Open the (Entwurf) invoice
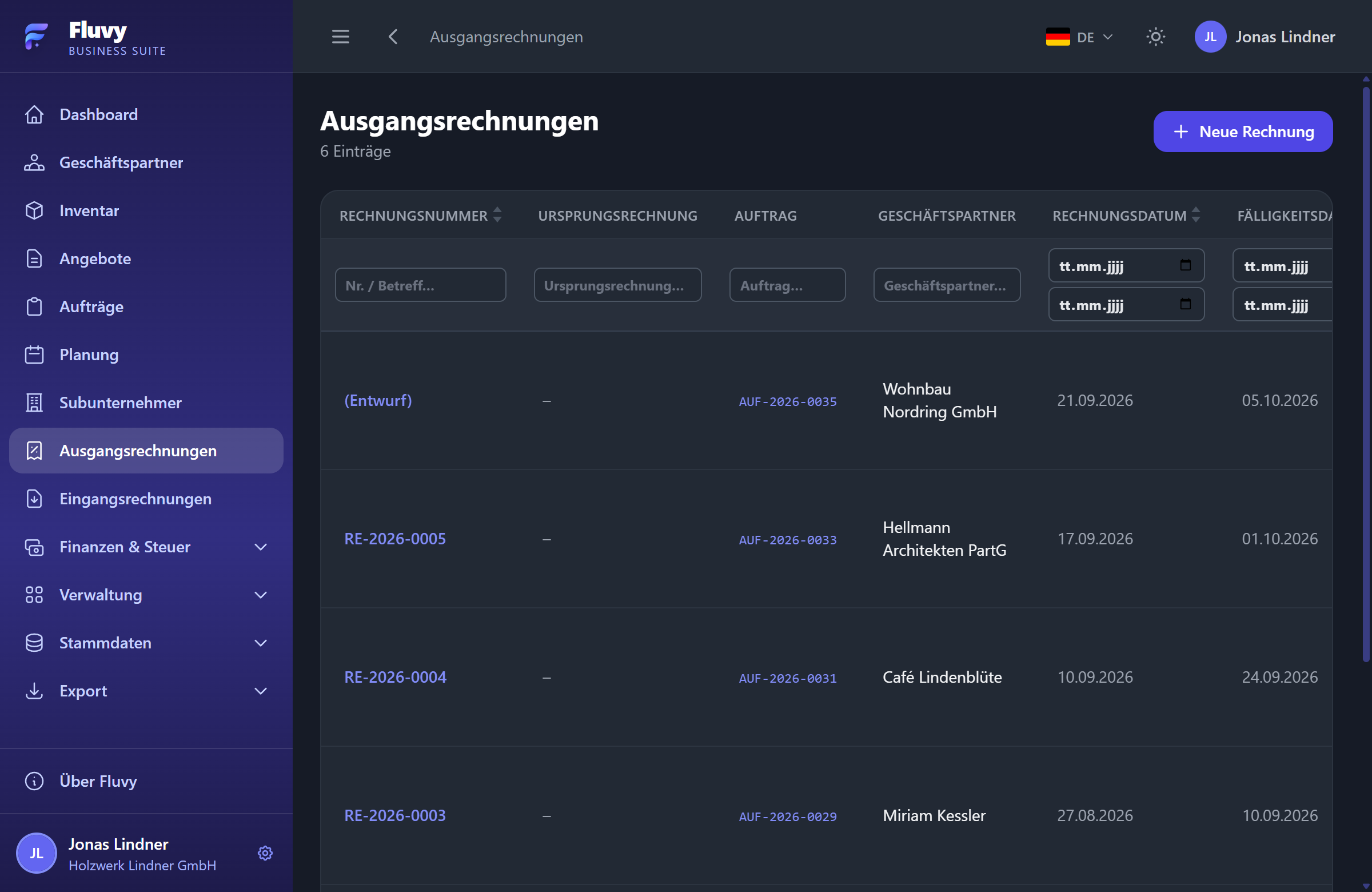 378,400
